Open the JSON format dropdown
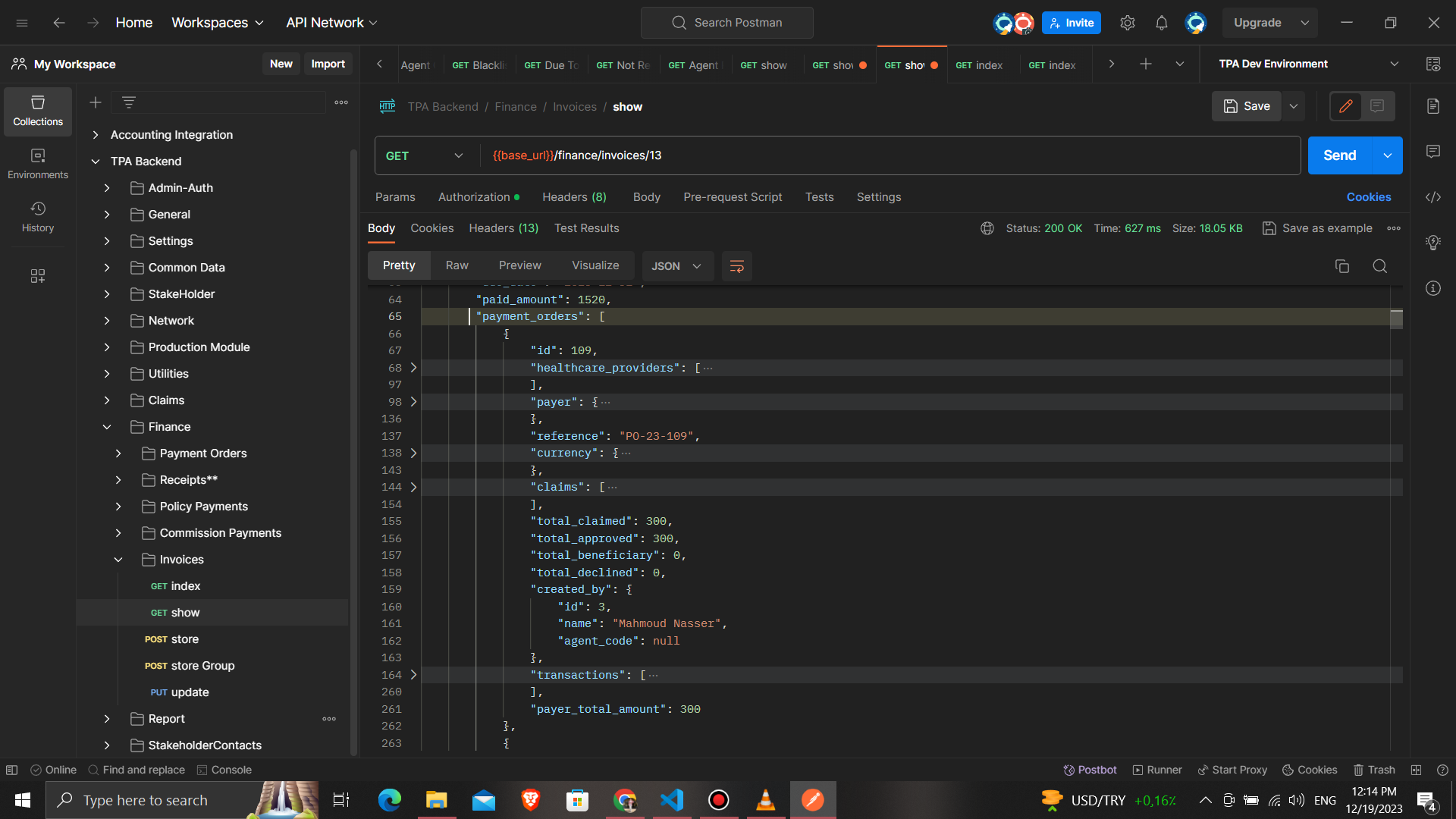The width and height of the screenshot is (1456, 819). click(x=676, y=266)
